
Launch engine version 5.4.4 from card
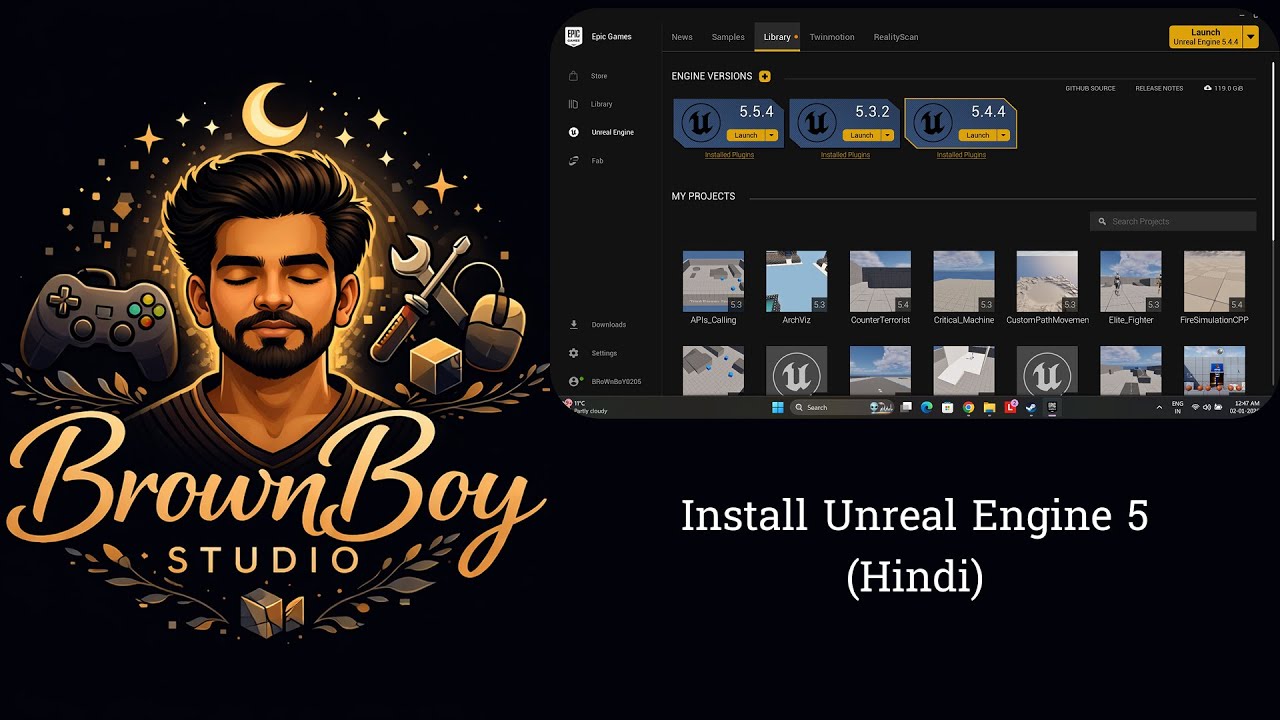(978, 135)
